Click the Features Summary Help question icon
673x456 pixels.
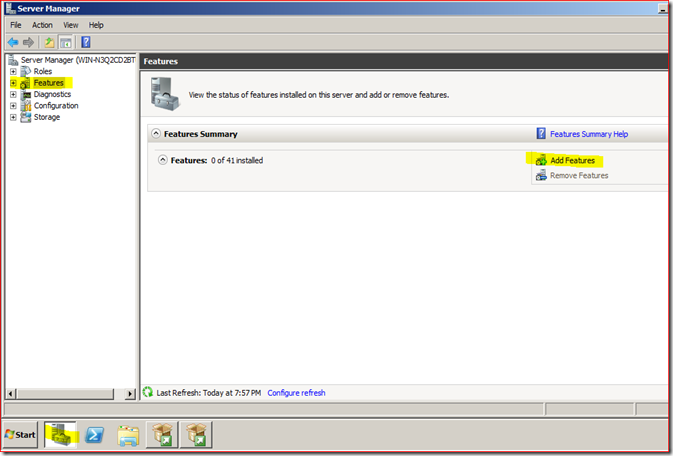coord(541,134)
